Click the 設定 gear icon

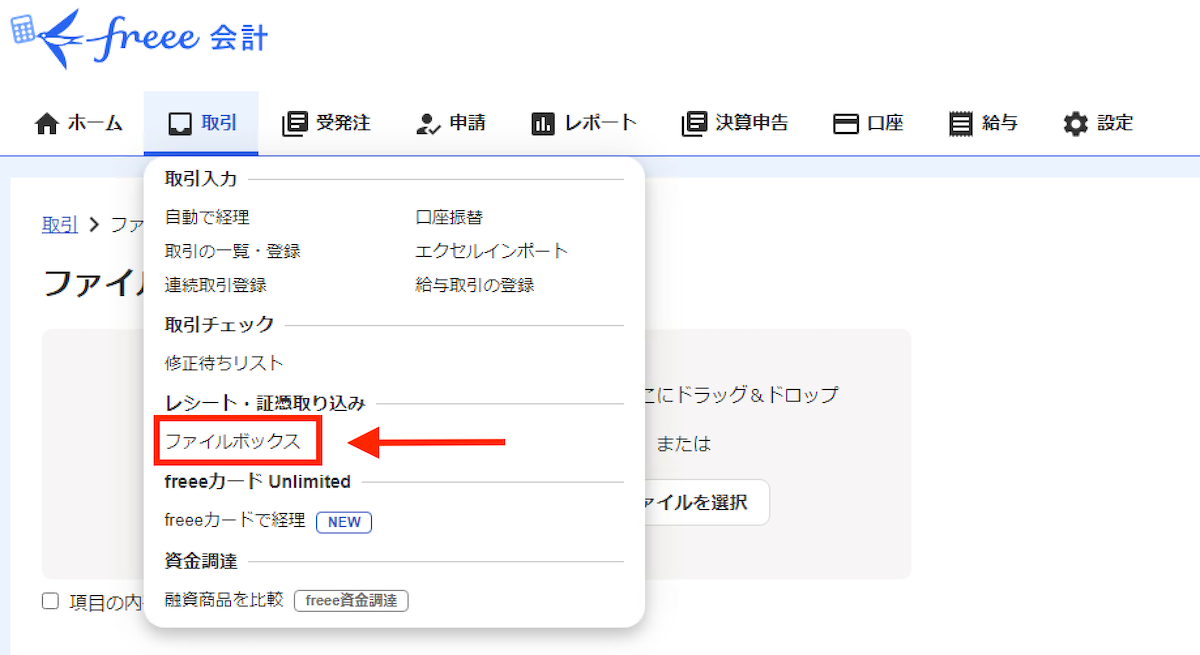(x=1075, y=124)
